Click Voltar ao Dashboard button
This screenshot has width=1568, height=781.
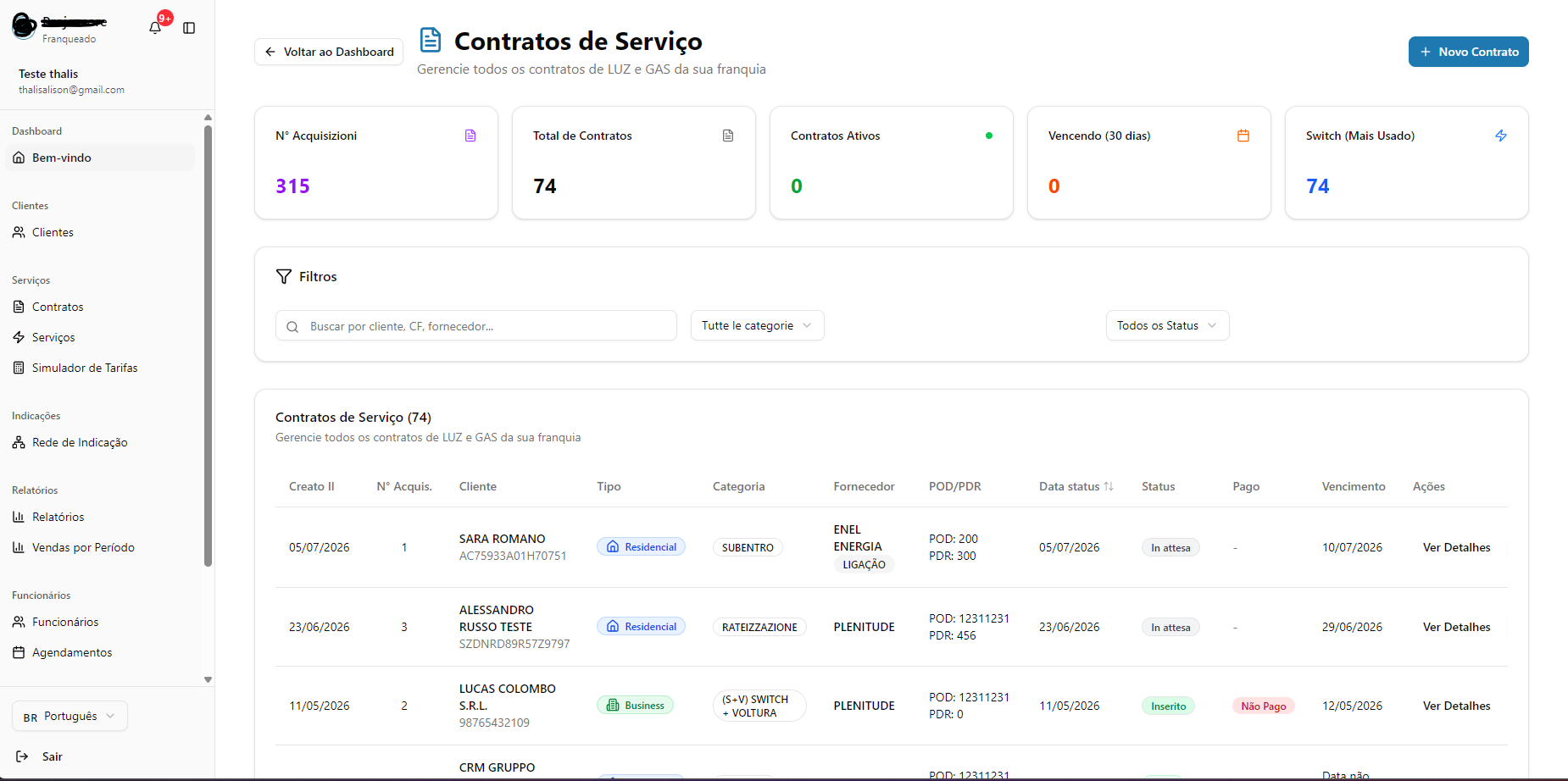pyautogui.click(x=329, y=52)
